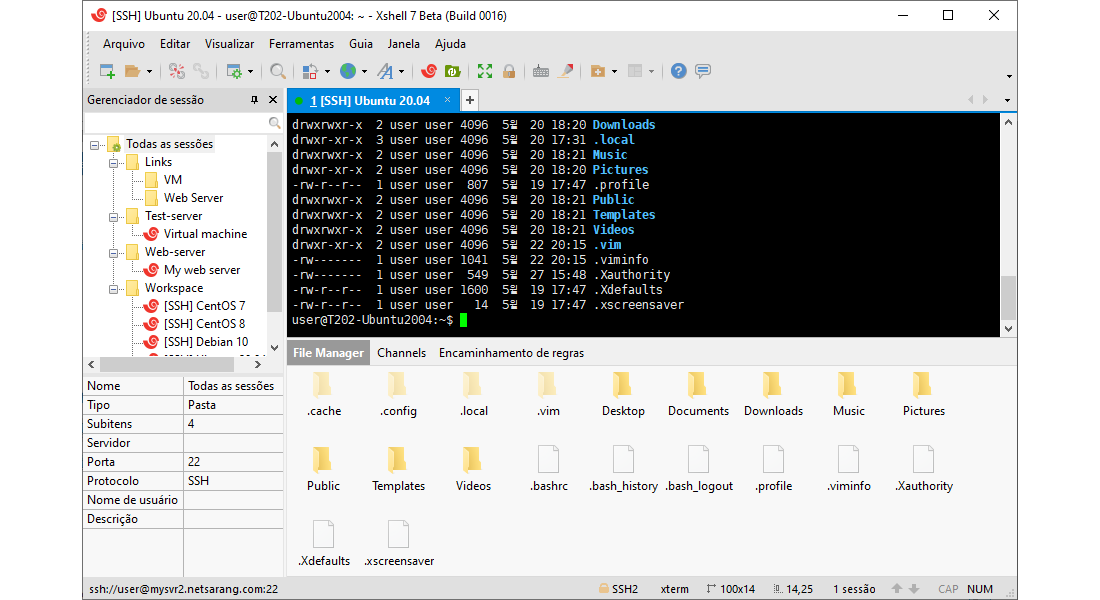Click the reconnect chain-link icon

click(201, 71)
